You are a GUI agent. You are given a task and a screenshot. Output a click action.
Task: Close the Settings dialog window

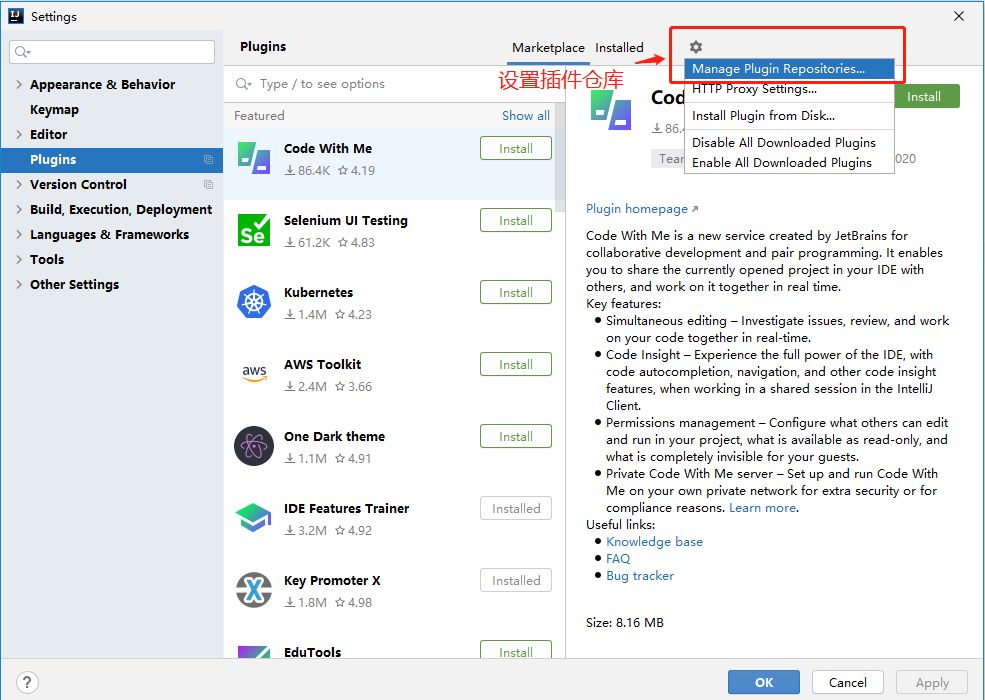pos(959,16)
